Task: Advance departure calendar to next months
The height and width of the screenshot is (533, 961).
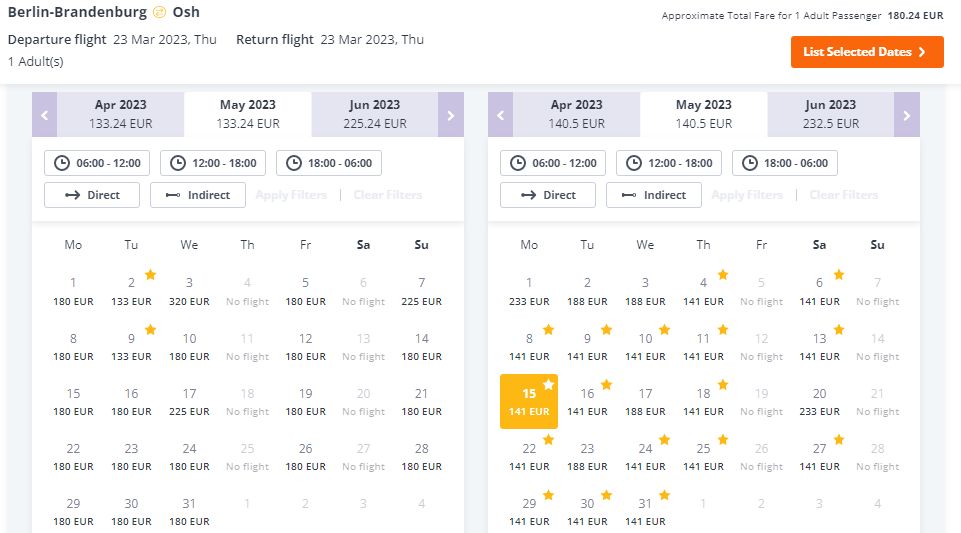Action: pos(450,115)
